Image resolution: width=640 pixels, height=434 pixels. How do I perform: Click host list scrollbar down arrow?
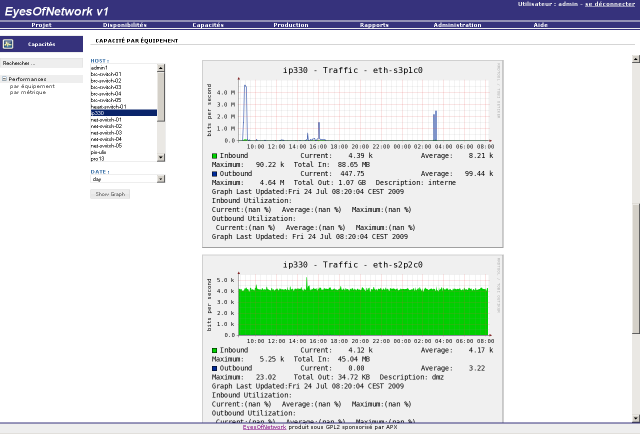(161, 157)
